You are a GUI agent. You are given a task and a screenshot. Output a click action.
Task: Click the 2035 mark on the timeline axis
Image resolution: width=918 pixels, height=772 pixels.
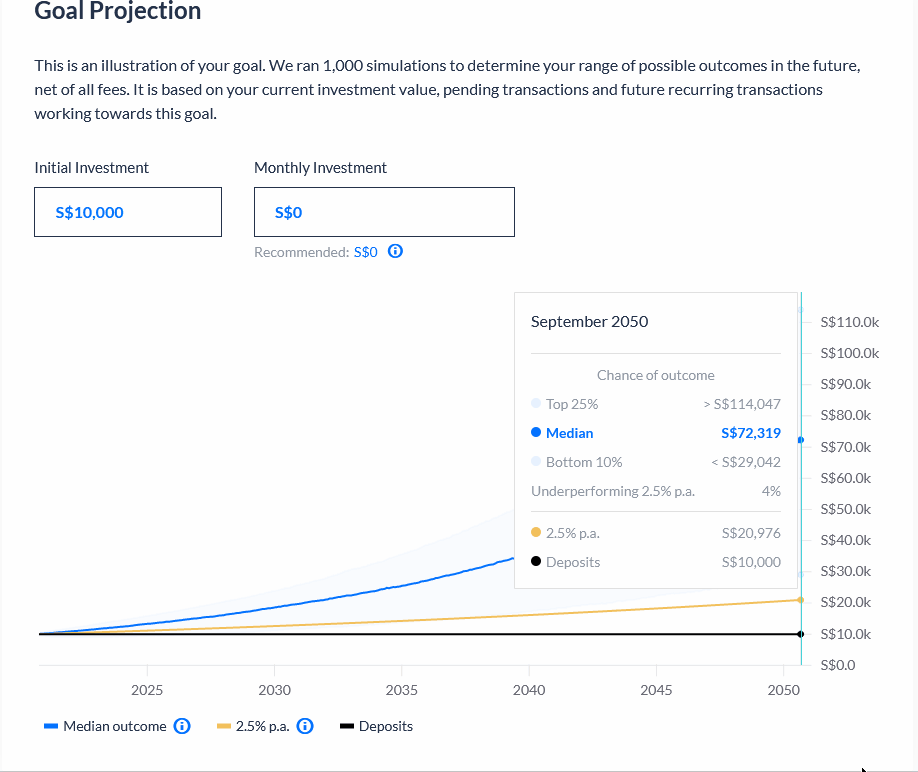(x=402, y=690)
